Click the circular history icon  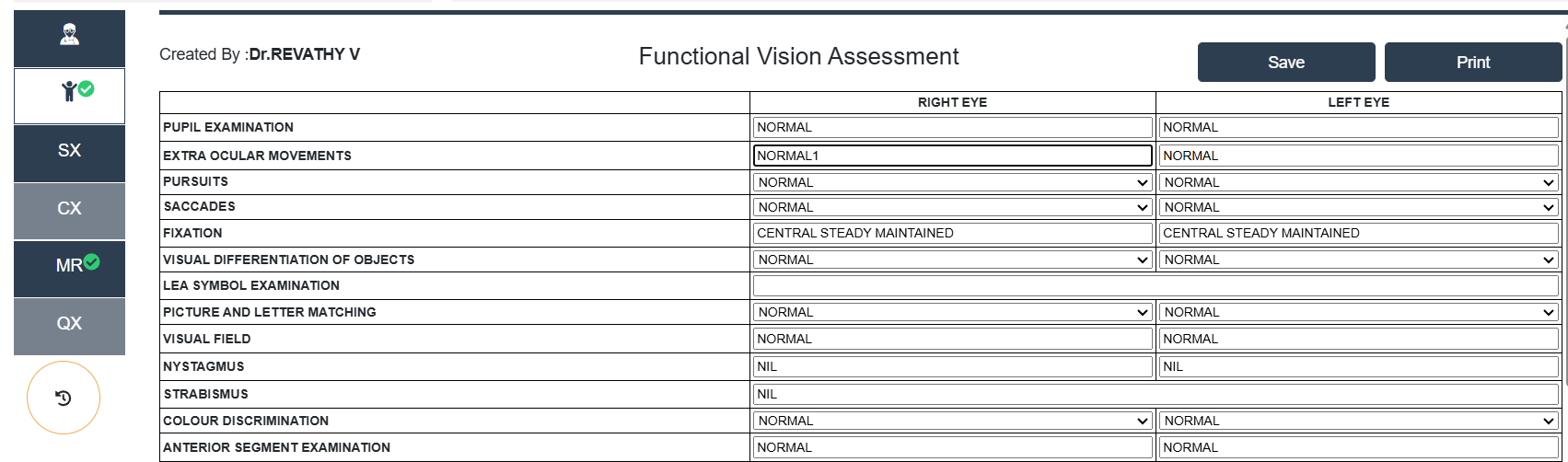(x=64, y=398)
